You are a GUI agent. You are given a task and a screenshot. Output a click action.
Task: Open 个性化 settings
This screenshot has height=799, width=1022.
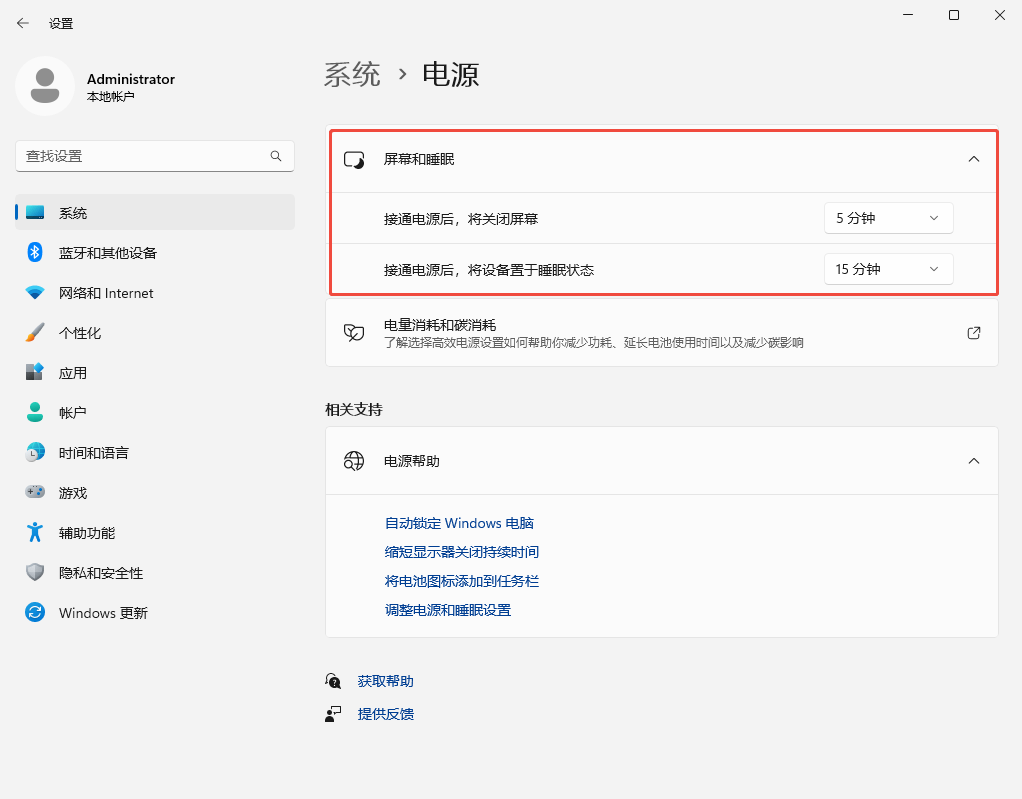[155, 332]
